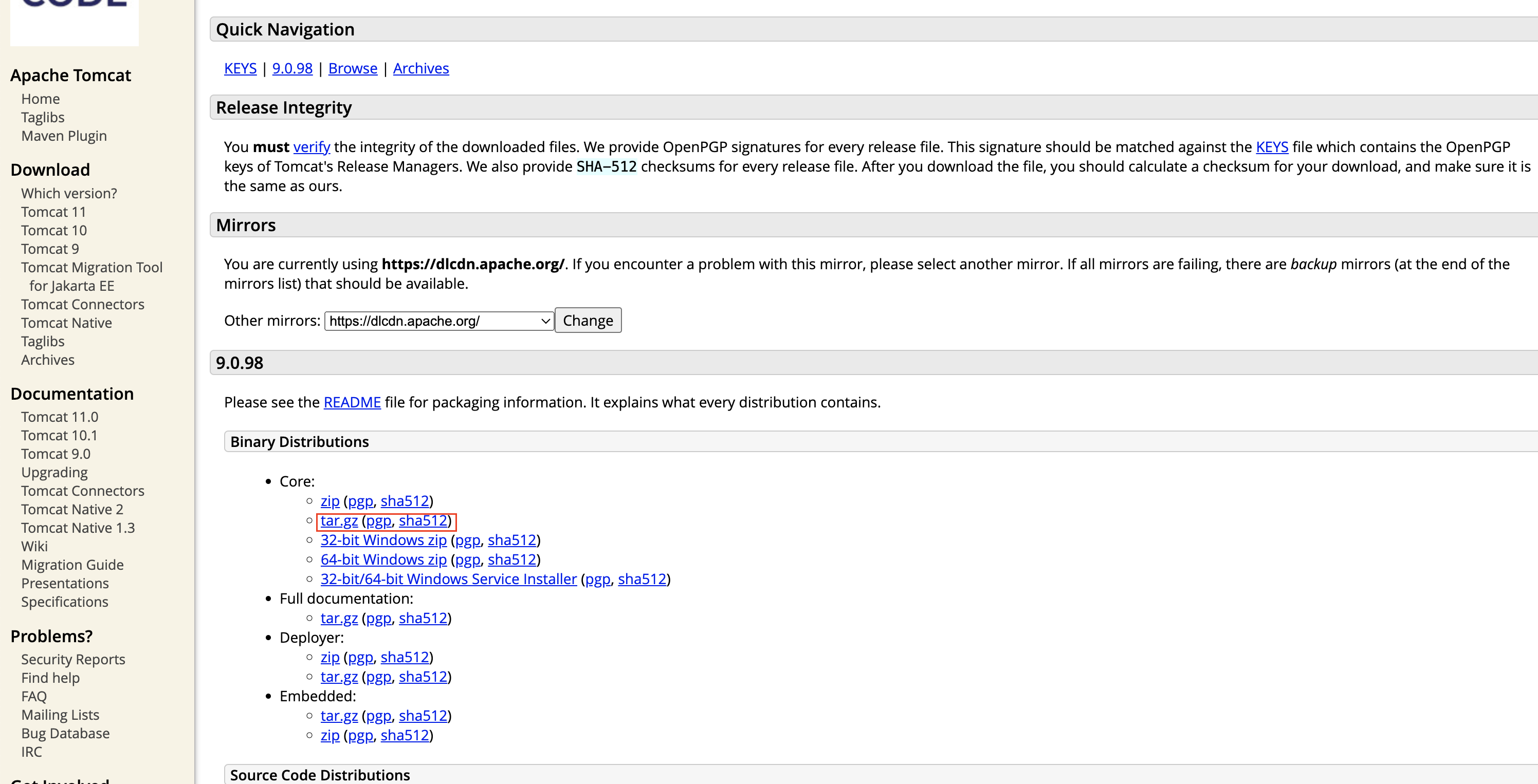The image size is (1538, 784).
Task: Open Security Reports in sidebar
Action: [x=73, y=659]
